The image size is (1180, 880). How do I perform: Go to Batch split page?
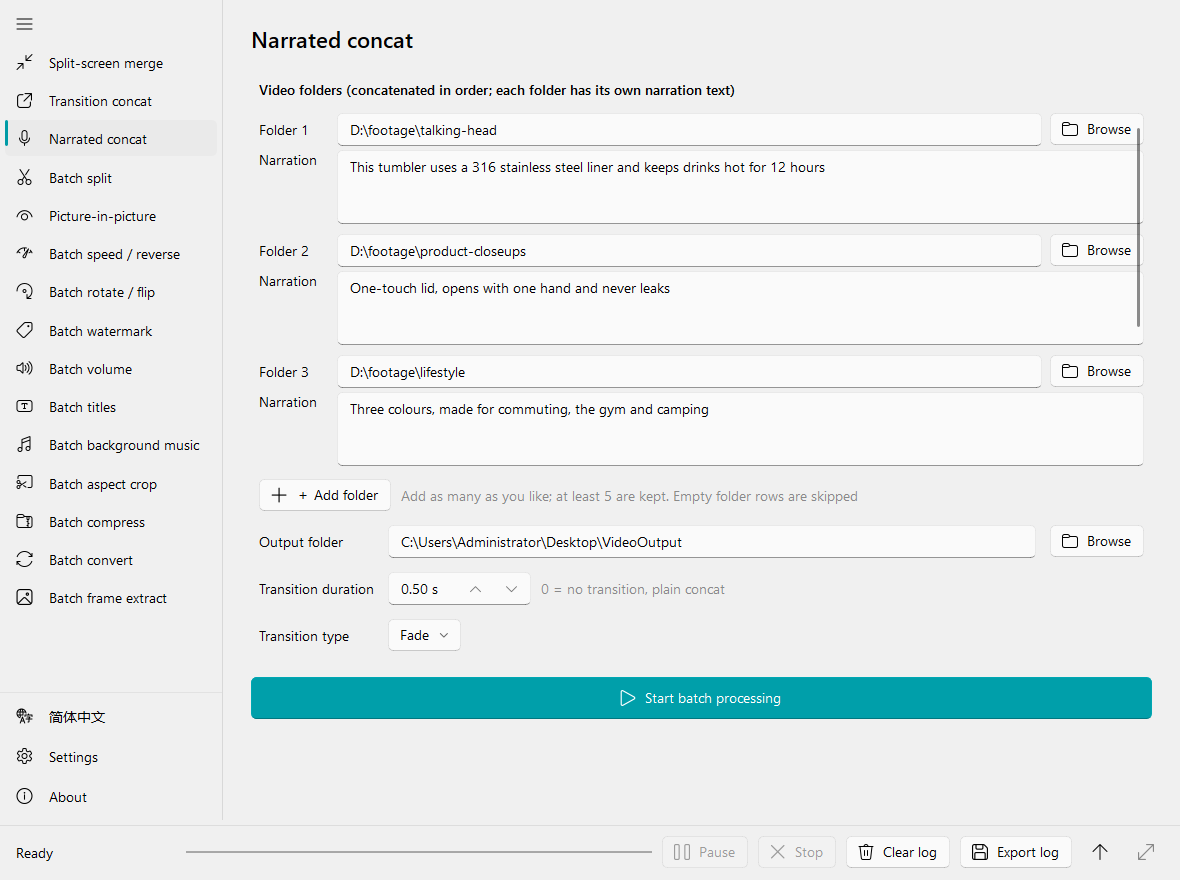pyautogui.click(x=111, y=178)
